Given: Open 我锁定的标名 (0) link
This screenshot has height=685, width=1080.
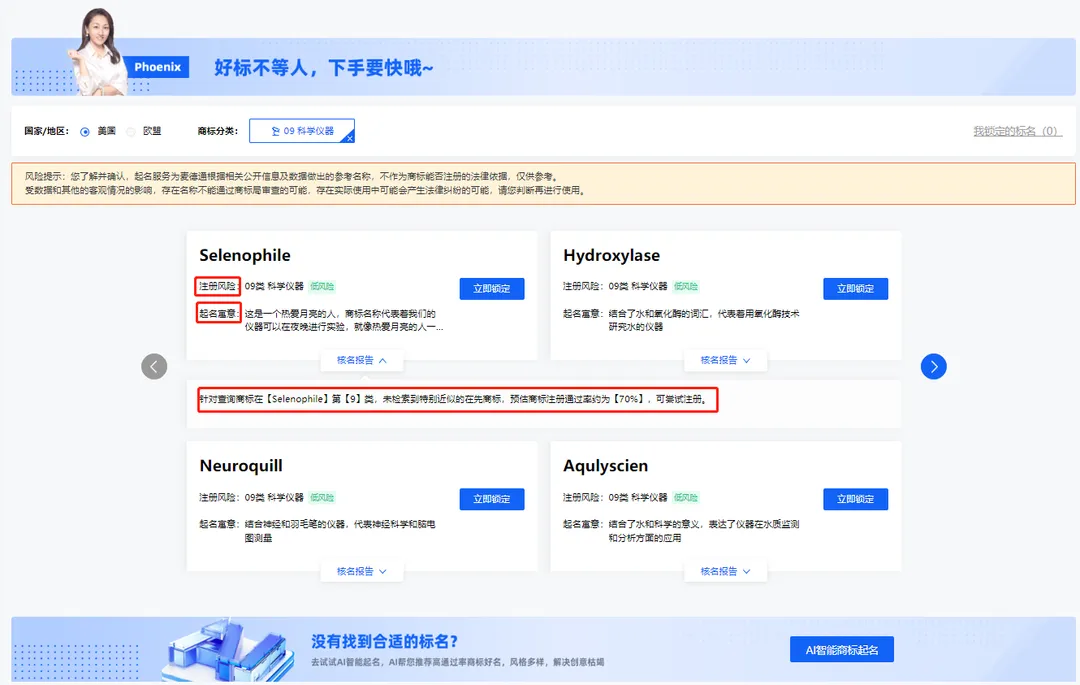Looking at the screenshot, I should click(x=1017, y=131).
